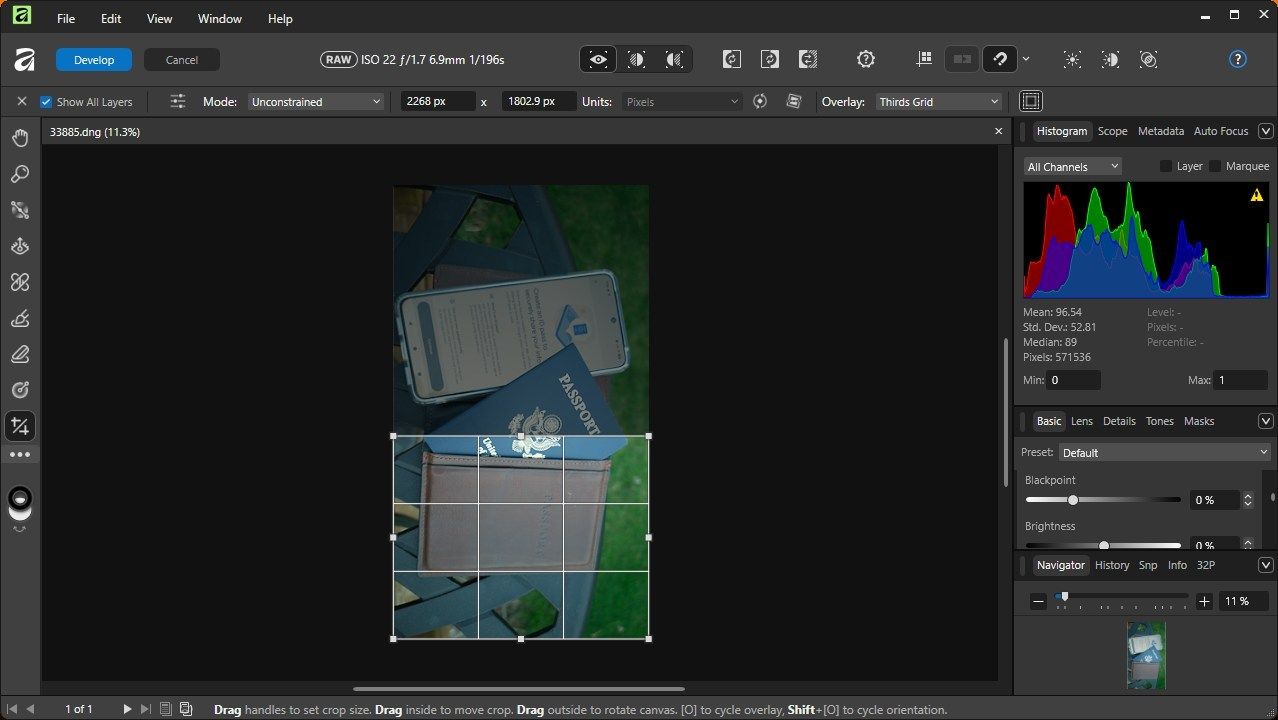Toggle the sun icon for clipped highlights
This screenshot has height=720, width=1278.
coord(1072,60)
